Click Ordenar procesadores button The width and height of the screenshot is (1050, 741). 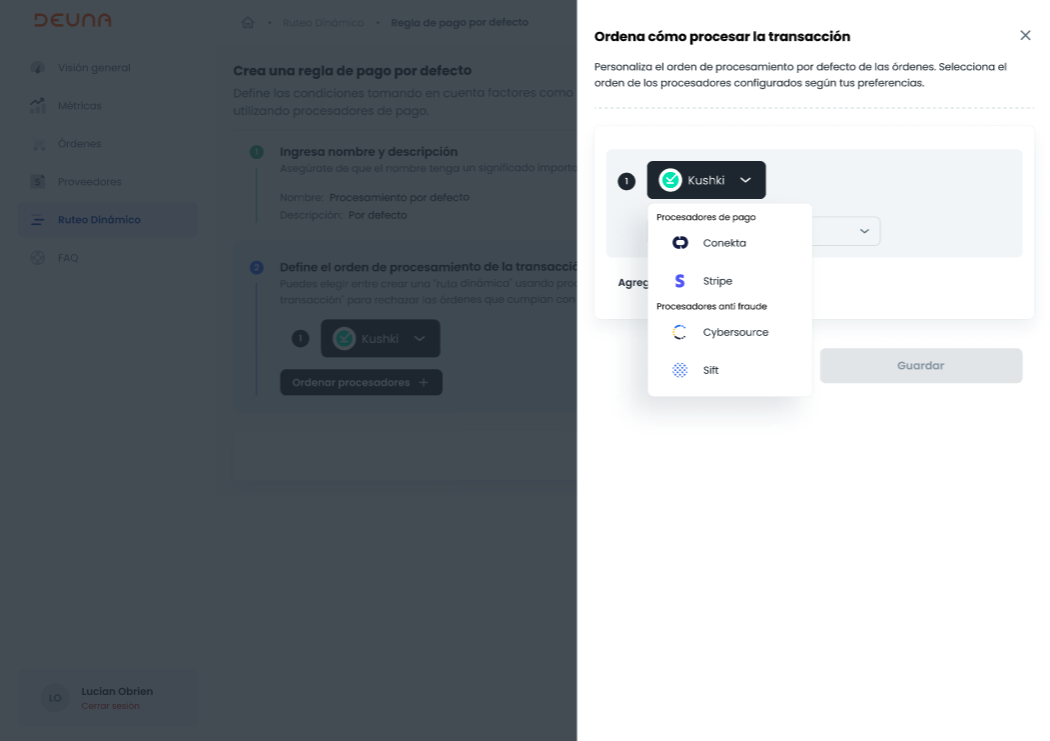tap(361, 382)
